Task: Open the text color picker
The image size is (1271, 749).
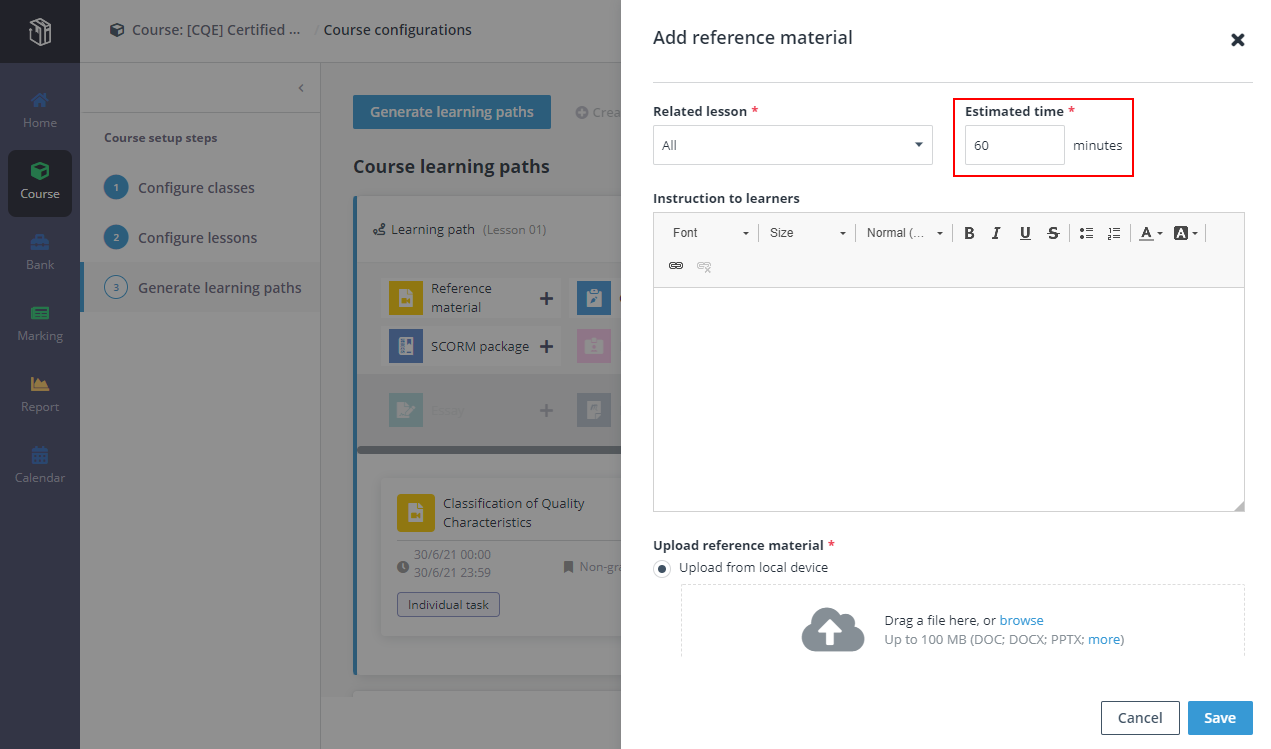Action: tap(1151, 233)
